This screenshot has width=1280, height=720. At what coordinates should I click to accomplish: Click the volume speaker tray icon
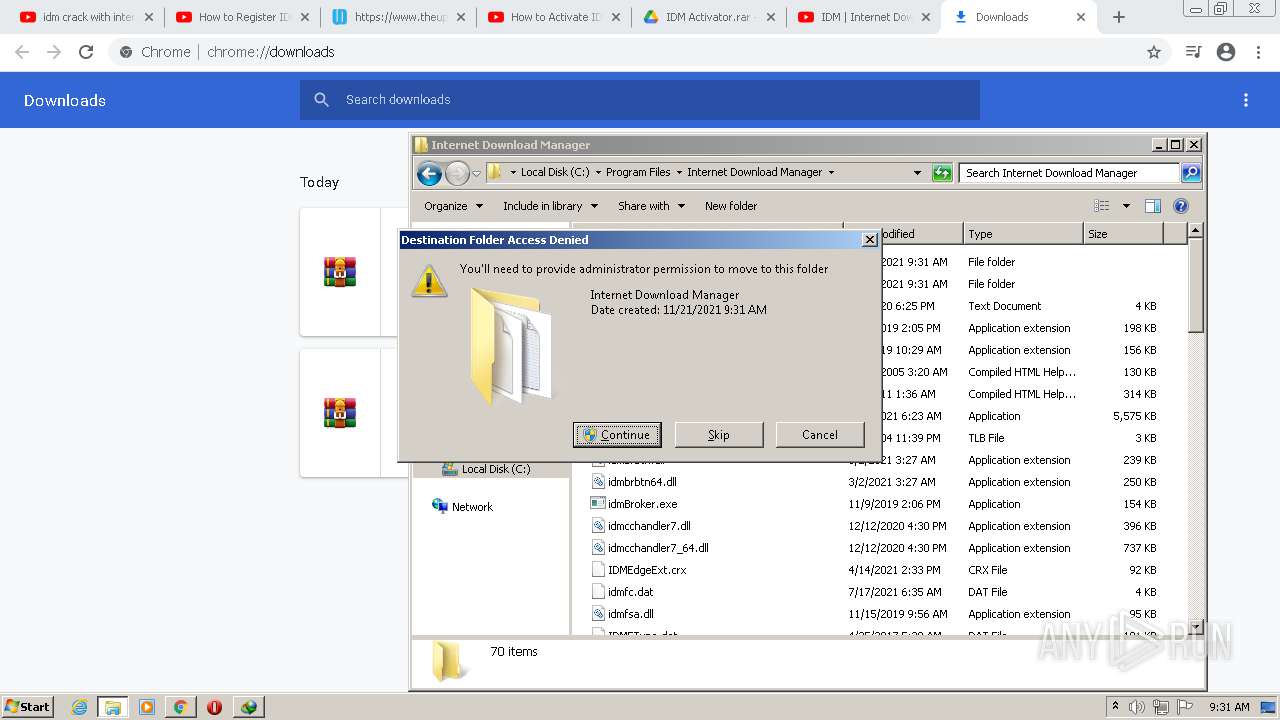tap(1137, 707)
